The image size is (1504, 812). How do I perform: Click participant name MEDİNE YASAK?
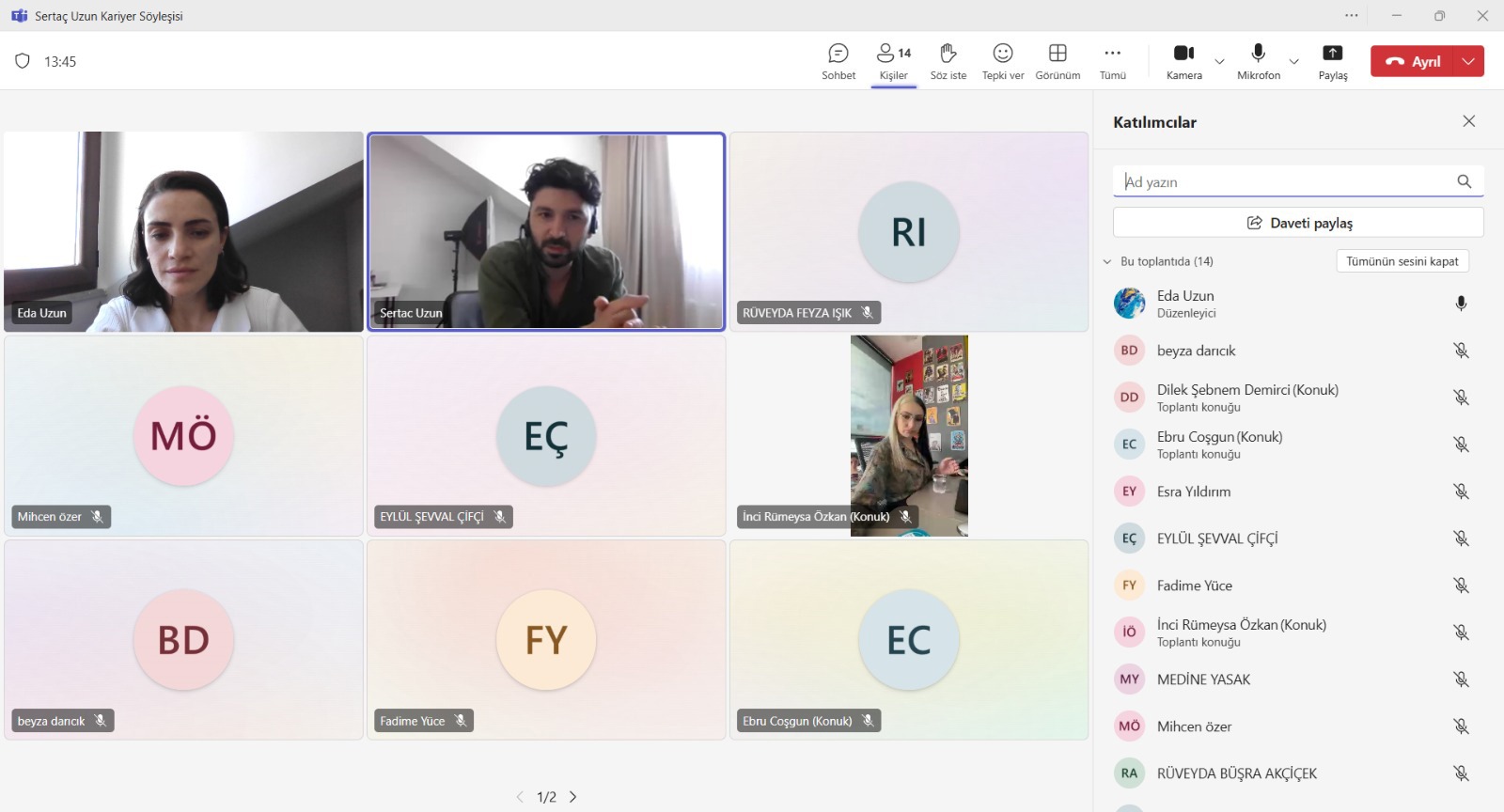pos(1204,679)
